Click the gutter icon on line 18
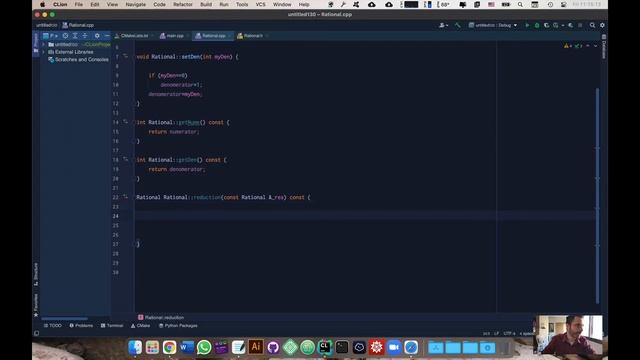The height and width of the screenshot is (360, 640). pyautogui.click(x=126, y=159)
